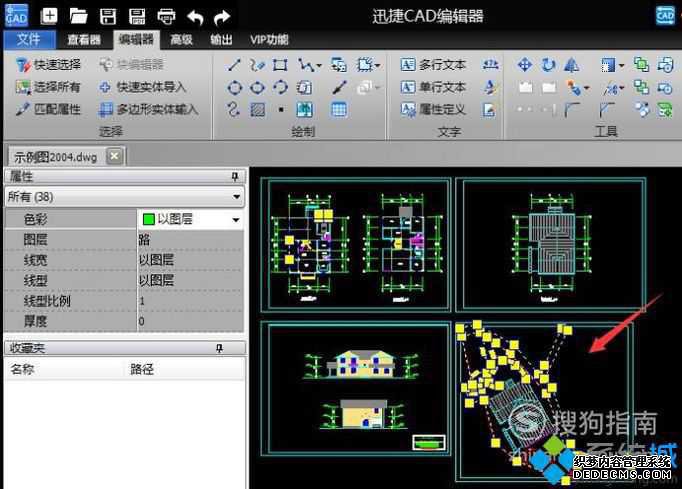Viewport: 682px width, 489px height.
Task: Switch to the 查看器 tab
Action: pyautogui.click(x=84, y=40)
